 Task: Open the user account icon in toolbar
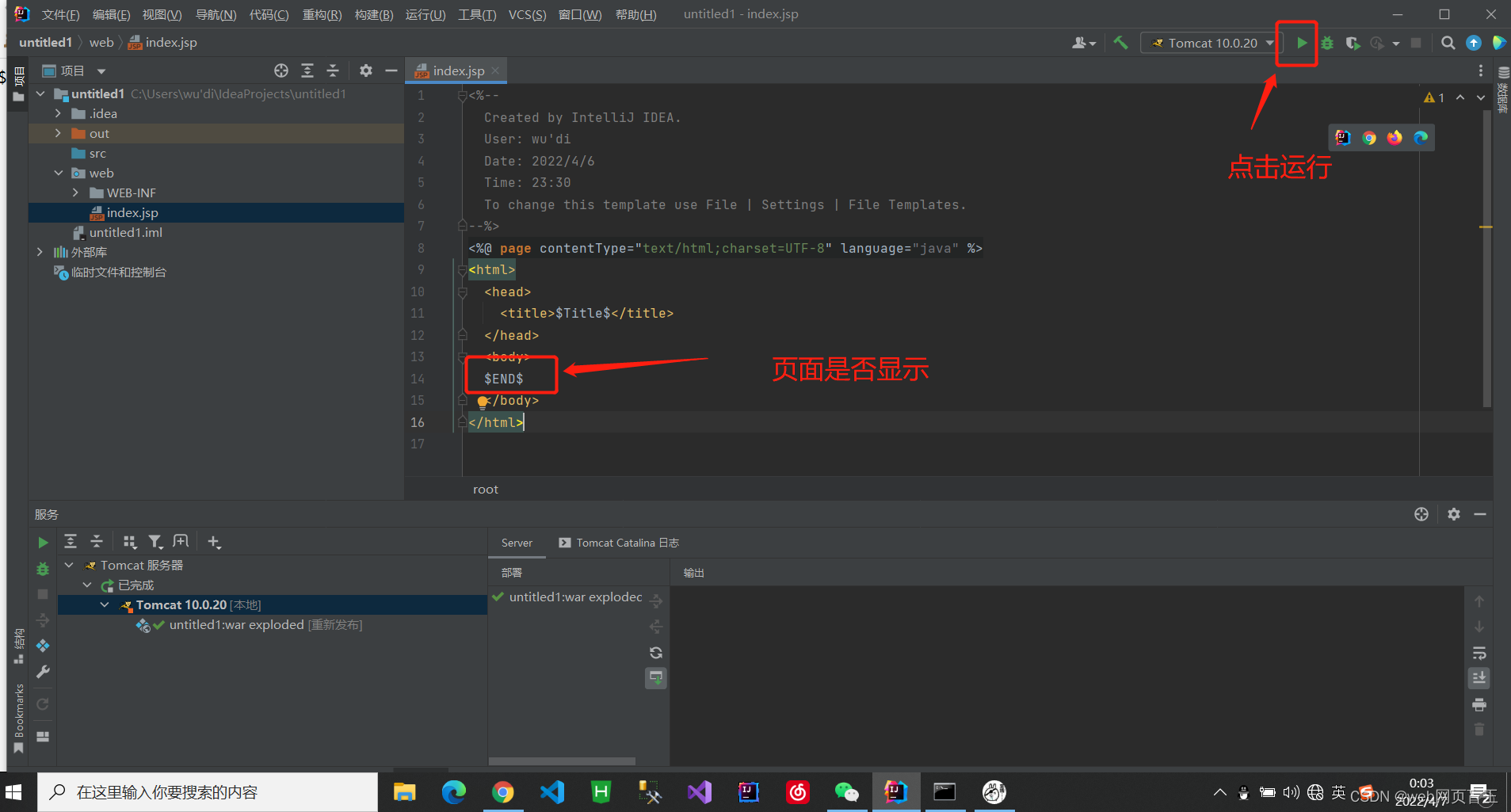1083,43
